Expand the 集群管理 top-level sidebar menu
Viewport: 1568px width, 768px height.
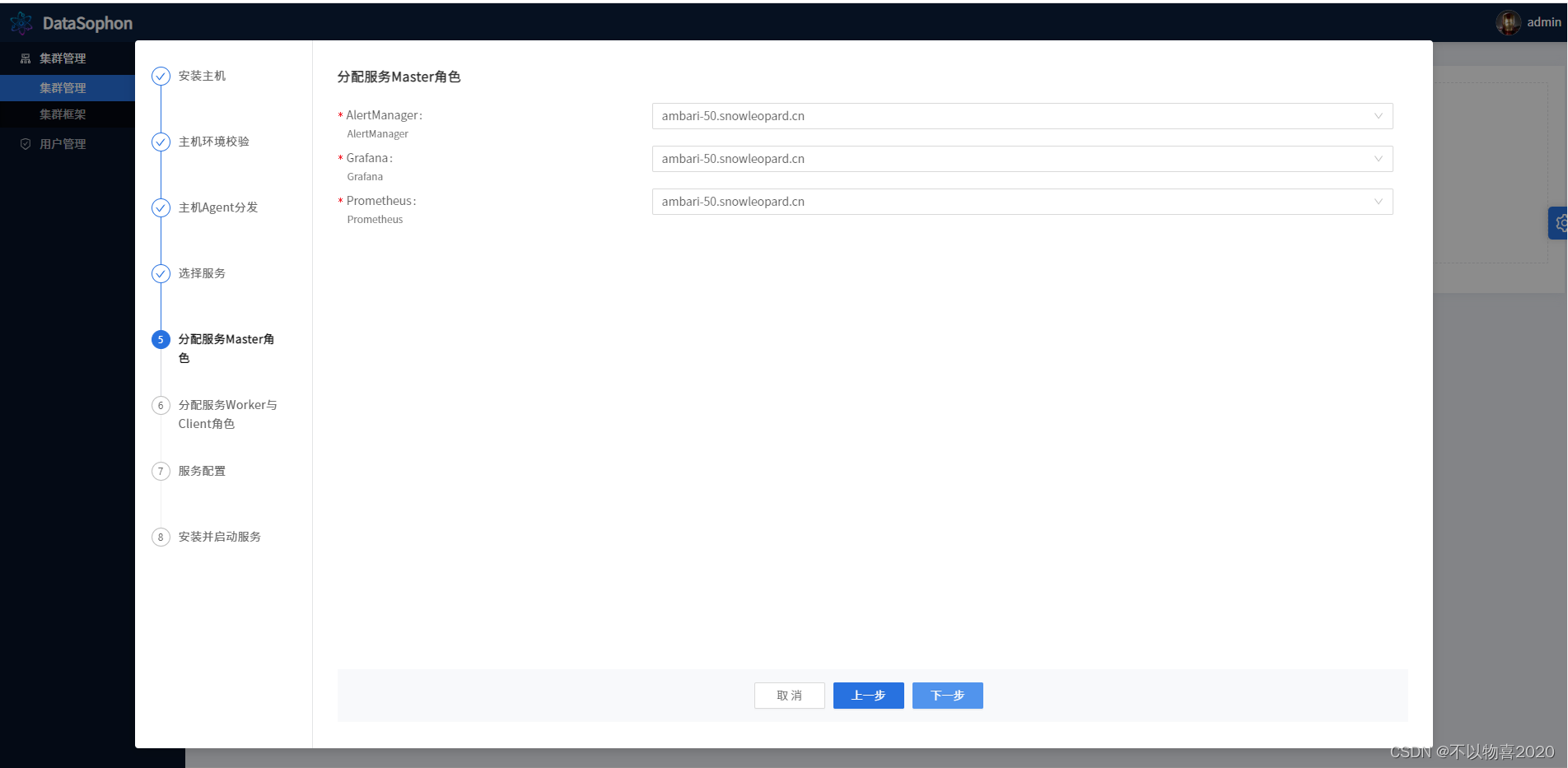point(68,58)
